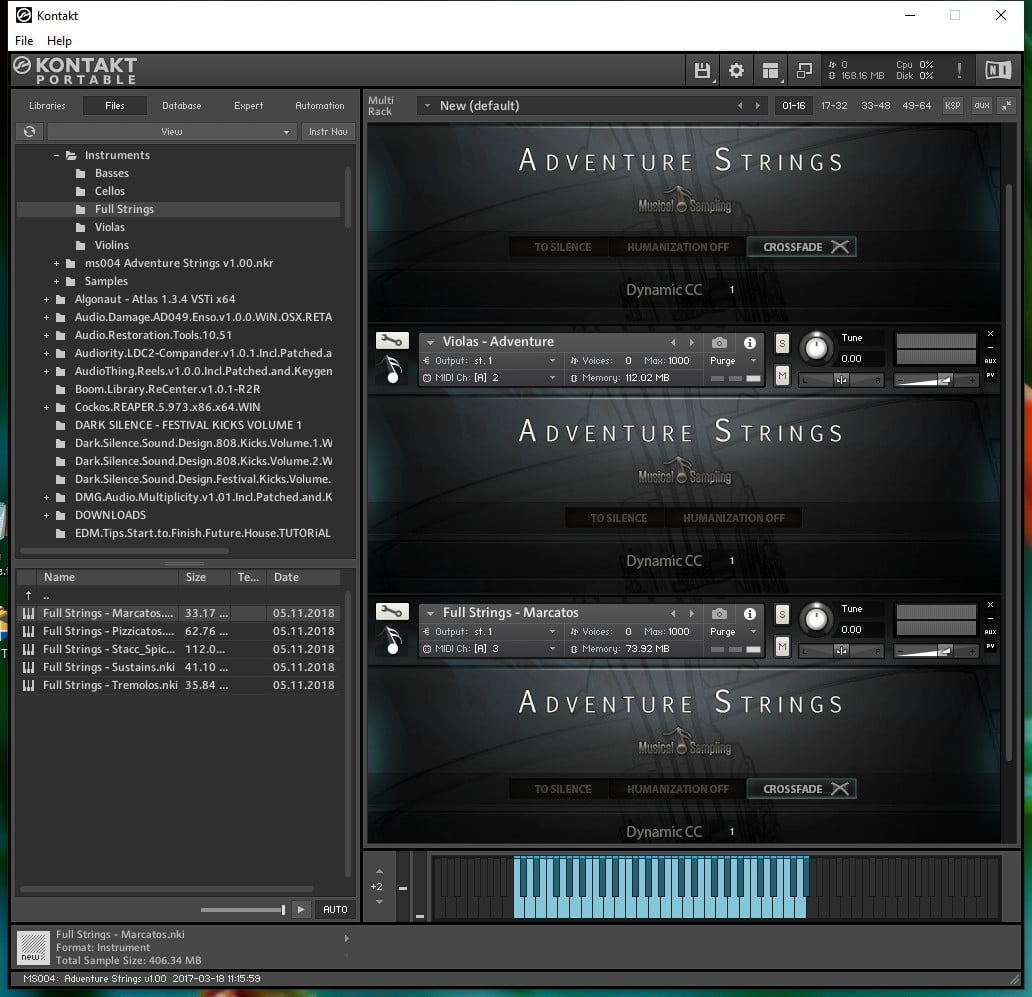Image resolution: width=1032 pixels, height=997 pixels.
Task: Switch to Libraries tab
Action: 47,105
